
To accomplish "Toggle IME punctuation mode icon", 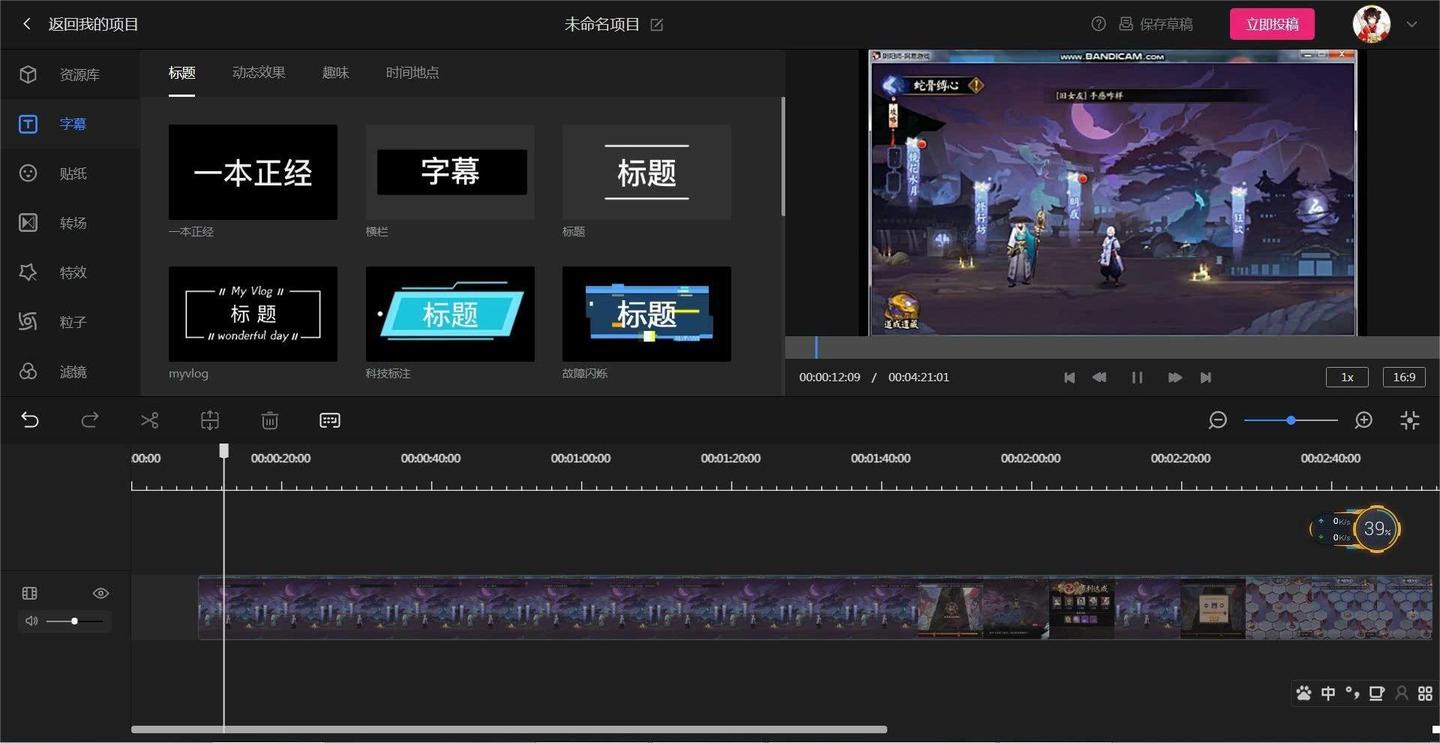I will coord(1352,693).
